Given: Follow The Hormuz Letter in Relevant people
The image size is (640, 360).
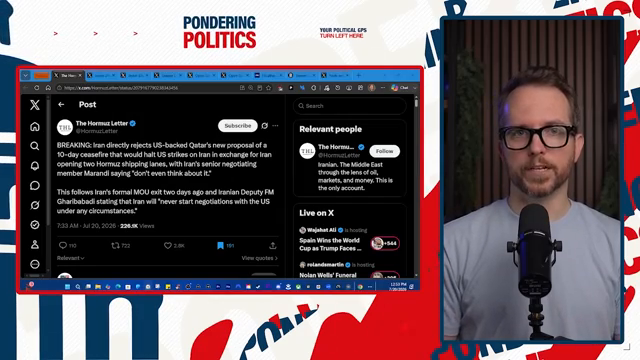Looking at the screenshot, I should (384, 151).
